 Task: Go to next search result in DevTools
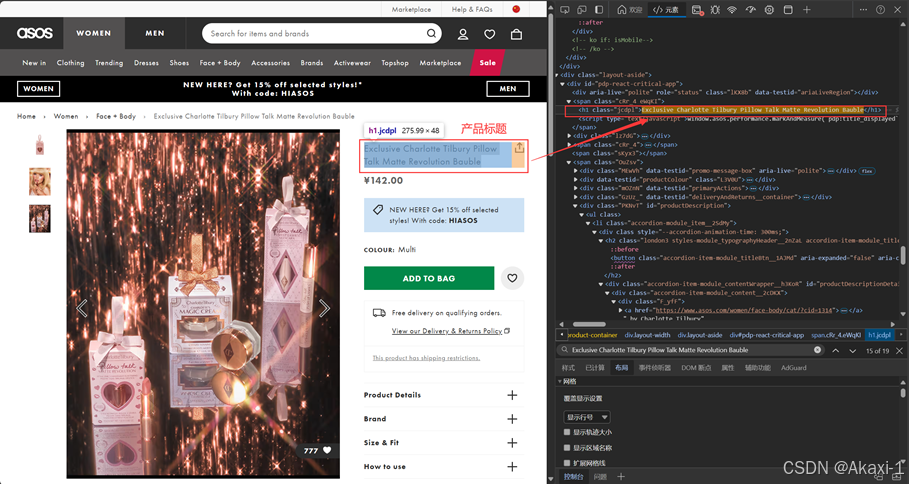pyautogui.click(x=852, y=350)
